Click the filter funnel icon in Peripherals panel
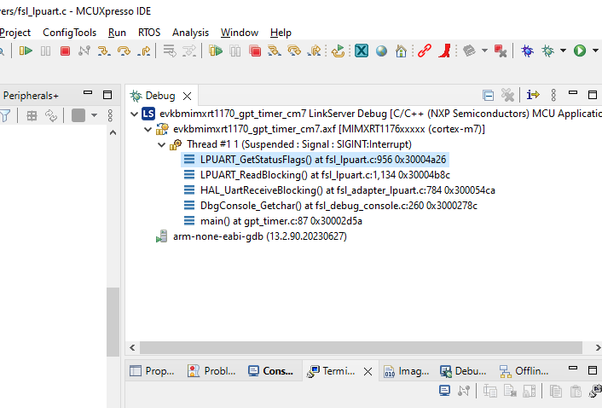 5,115
